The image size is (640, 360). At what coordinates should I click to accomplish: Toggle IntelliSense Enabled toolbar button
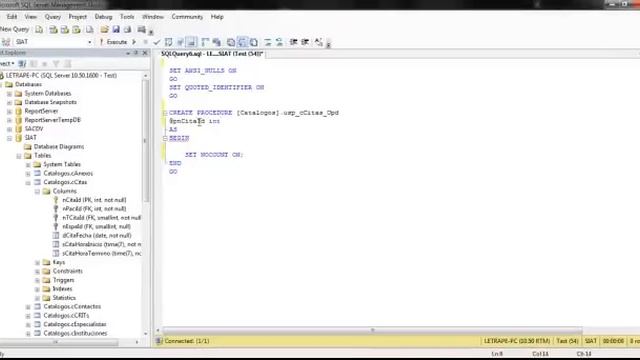click(x=192, y=42)
